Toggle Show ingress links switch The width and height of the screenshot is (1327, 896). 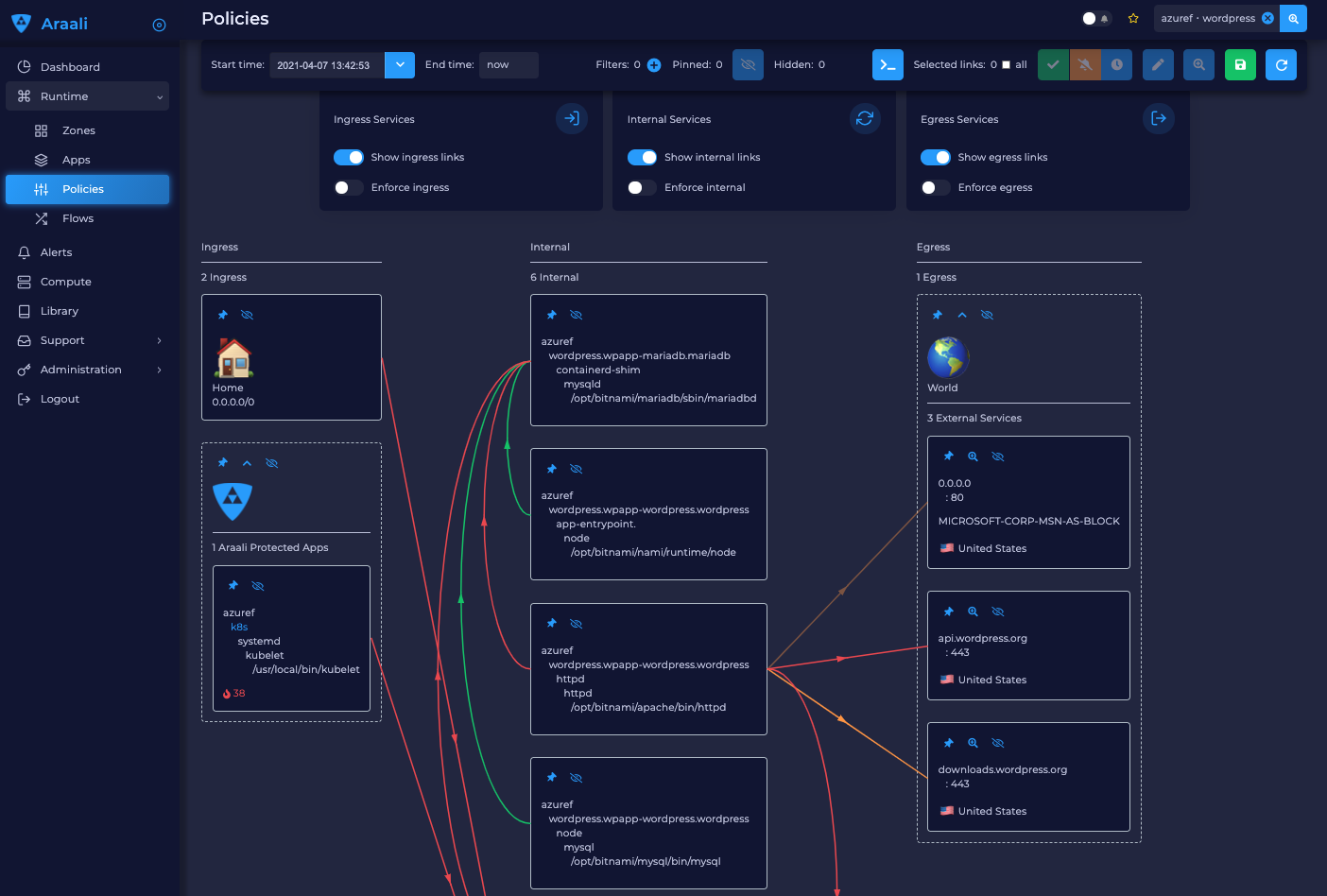click(349, 157)
